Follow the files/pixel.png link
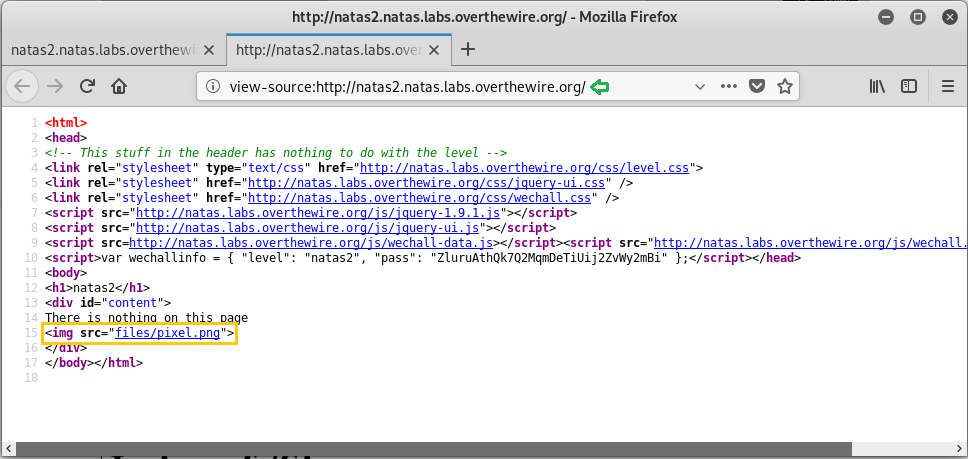Viewport: 968px width, 459px height. (x=167, y=334)
